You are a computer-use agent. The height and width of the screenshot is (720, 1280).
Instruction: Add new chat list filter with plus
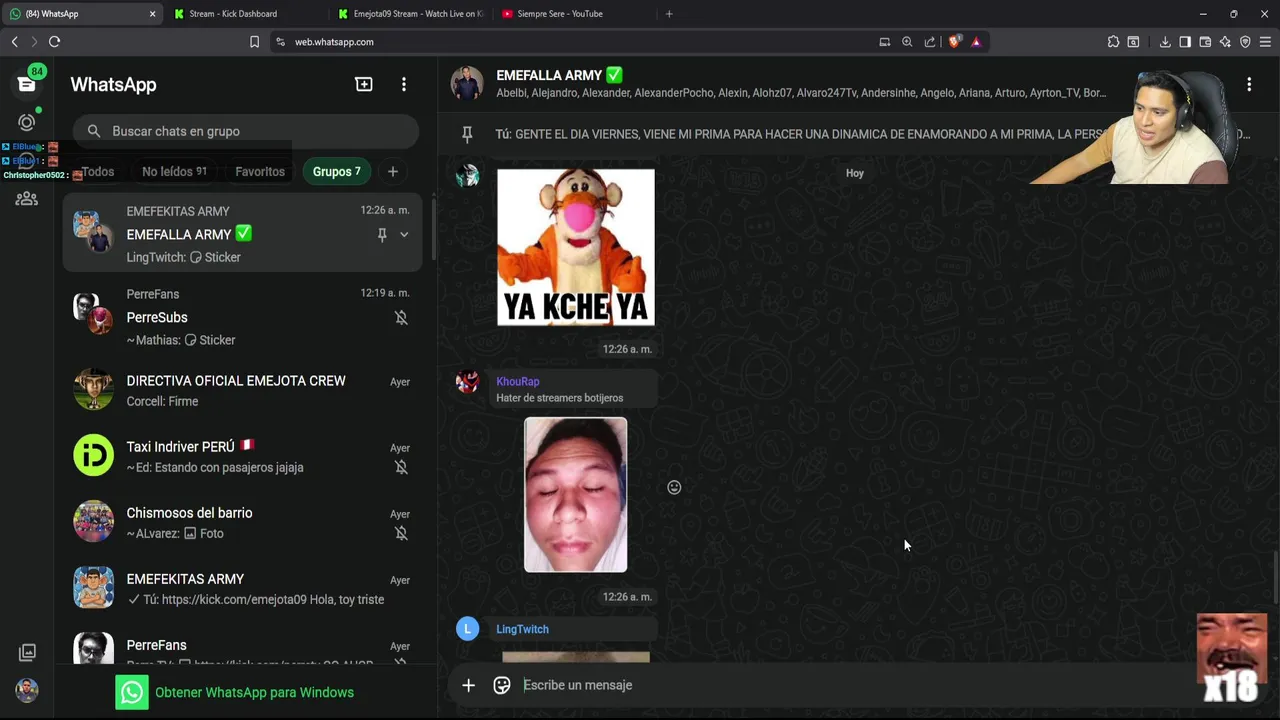click(x=393, y=172)
